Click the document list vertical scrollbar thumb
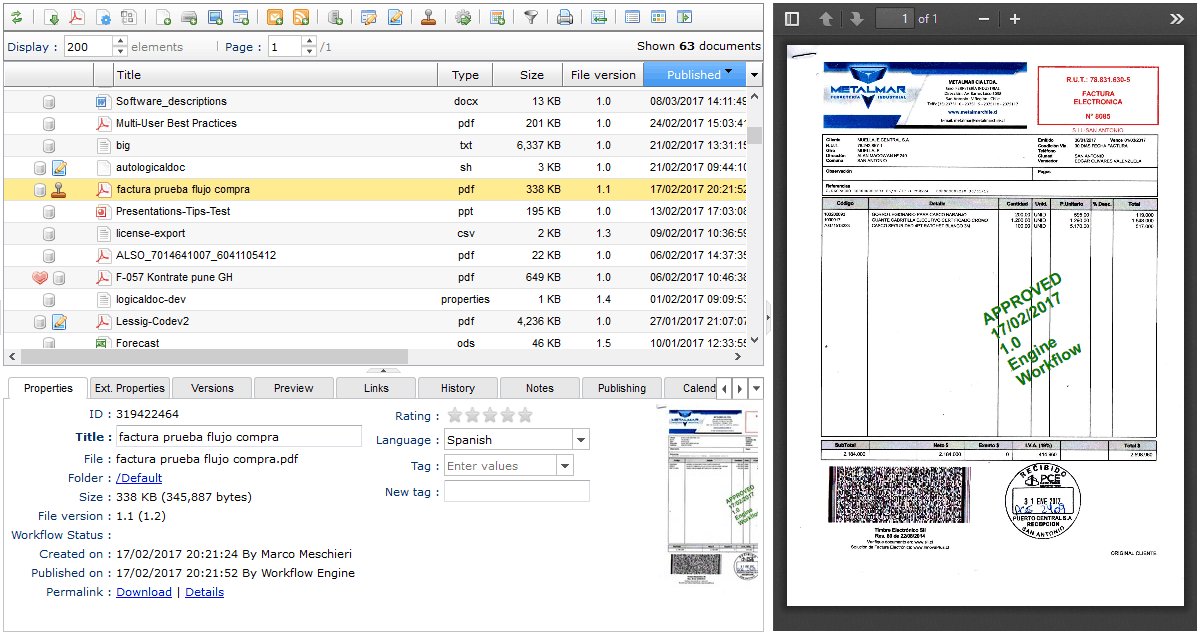The height and width of the screenshot is (633, 1198). (755, 136)
